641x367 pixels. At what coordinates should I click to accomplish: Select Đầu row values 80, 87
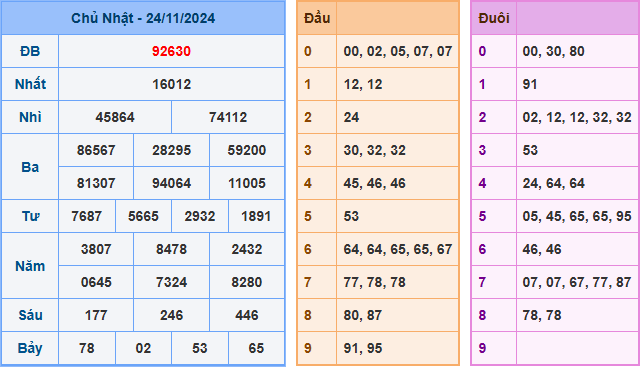363,316
